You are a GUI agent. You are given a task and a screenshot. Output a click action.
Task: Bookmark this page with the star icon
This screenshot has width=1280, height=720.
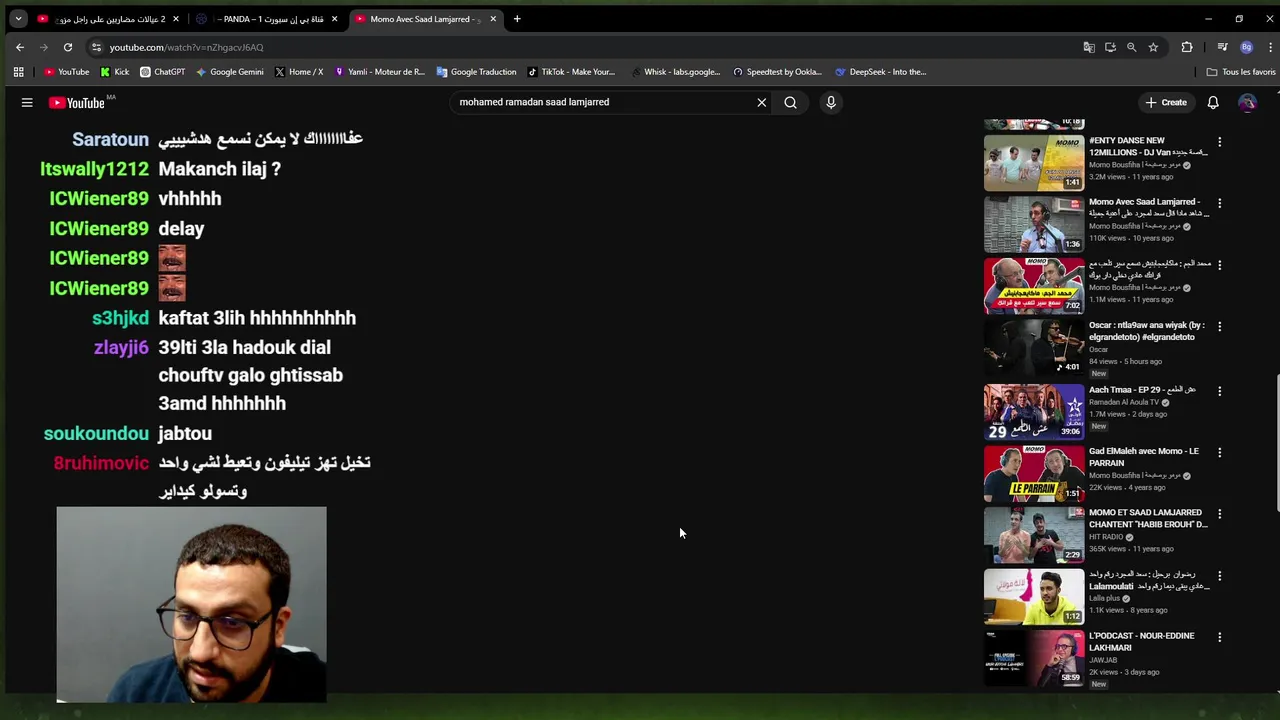1153,47
